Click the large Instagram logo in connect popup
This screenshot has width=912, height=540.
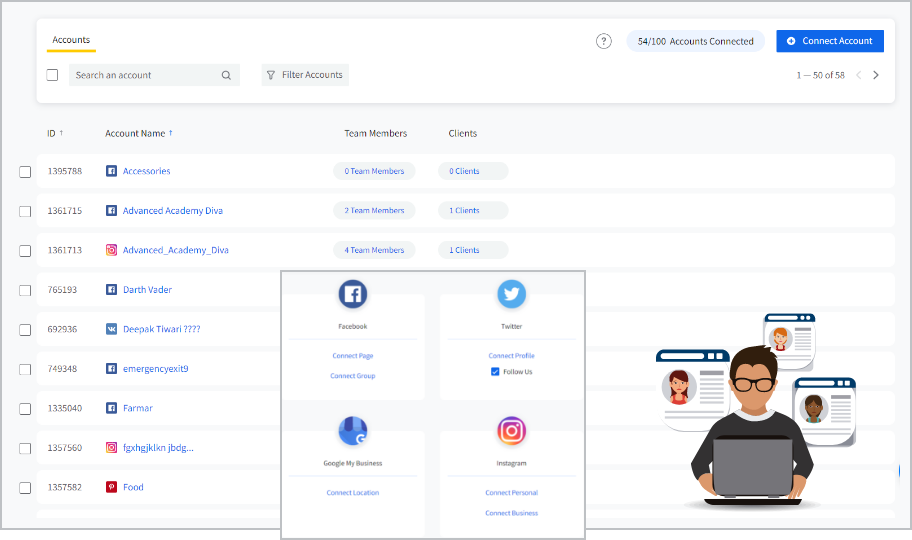(512, 431)
